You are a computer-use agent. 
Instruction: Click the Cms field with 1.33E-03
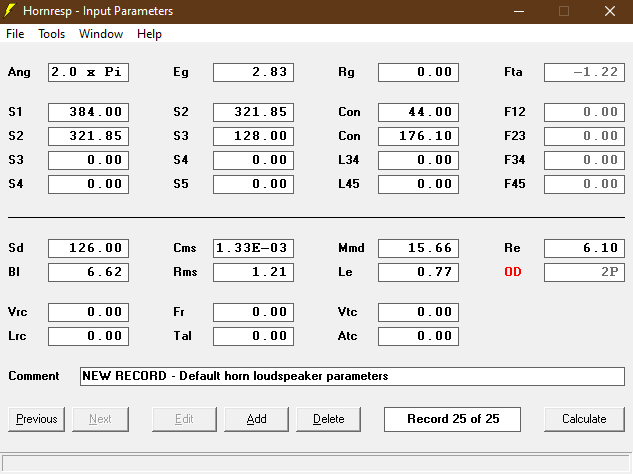click(x=254, y=248)
